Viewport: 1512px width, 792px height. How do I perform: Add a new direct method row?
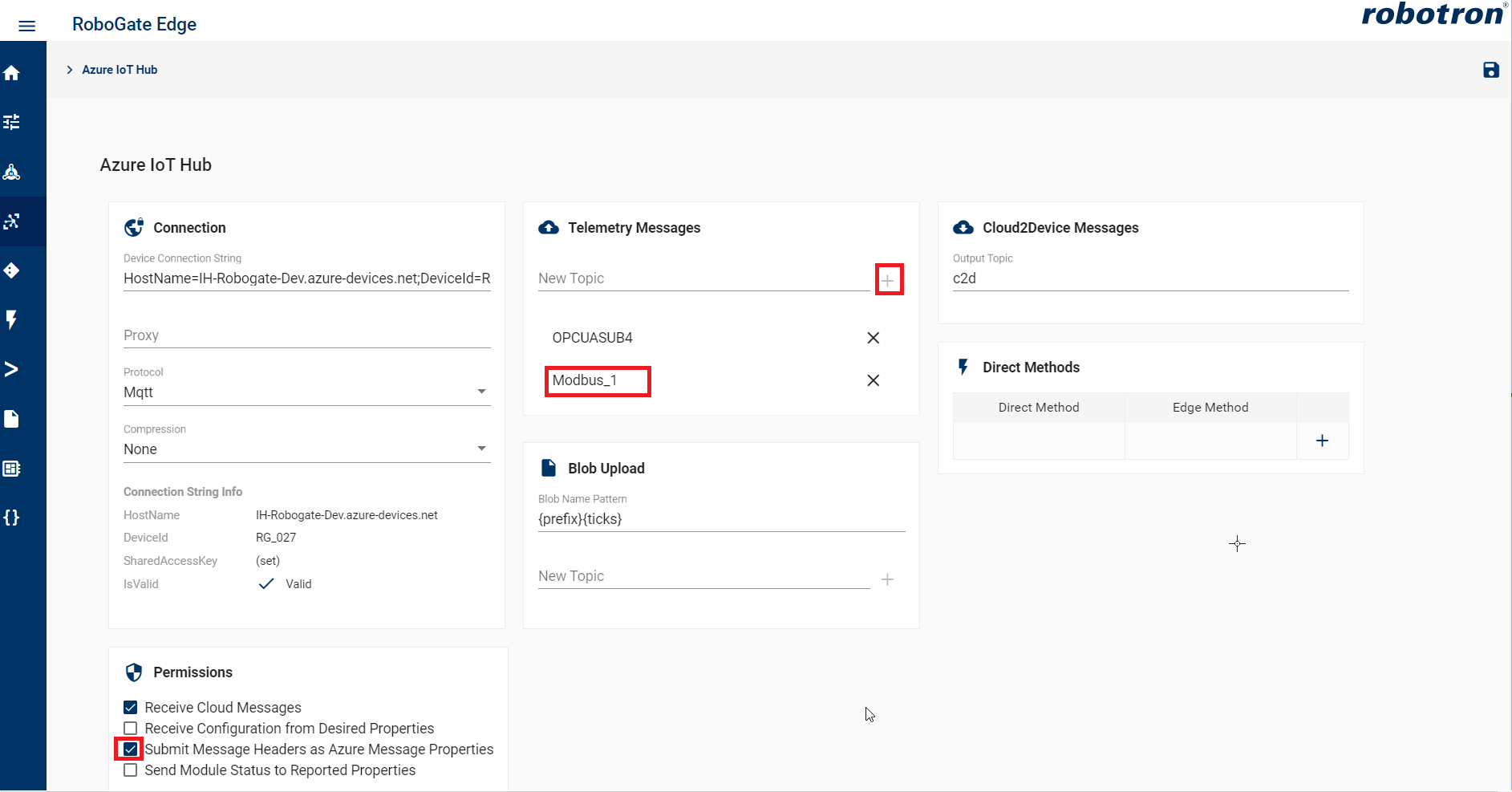point(1322,441)
